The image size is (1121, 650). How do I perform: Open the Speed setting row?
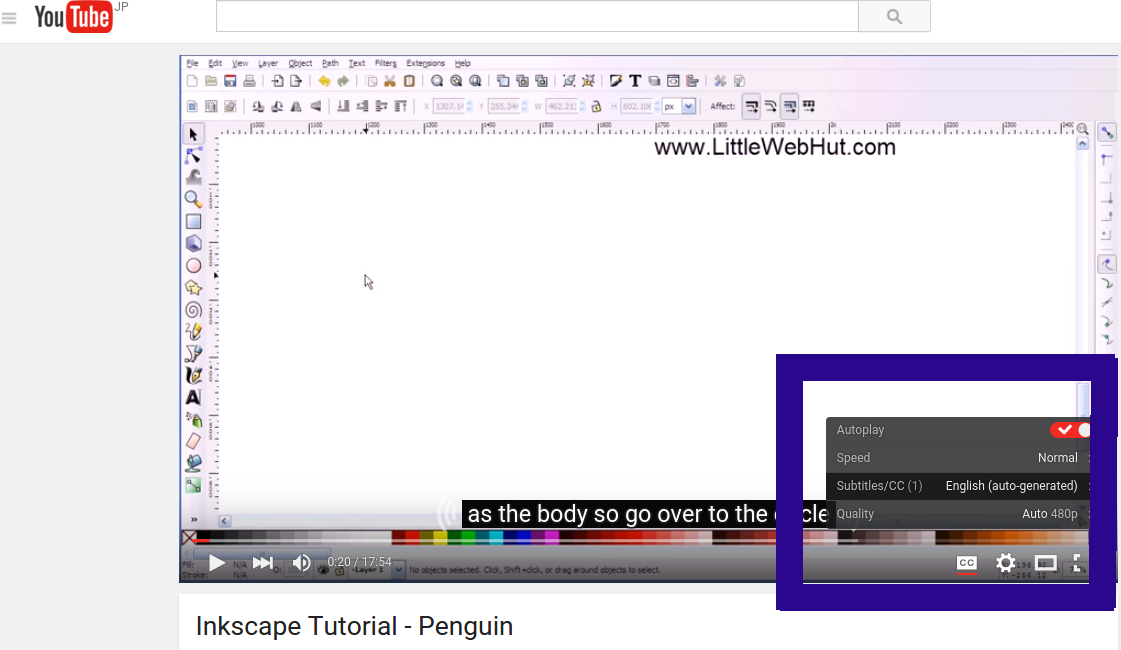coord(958,458)
